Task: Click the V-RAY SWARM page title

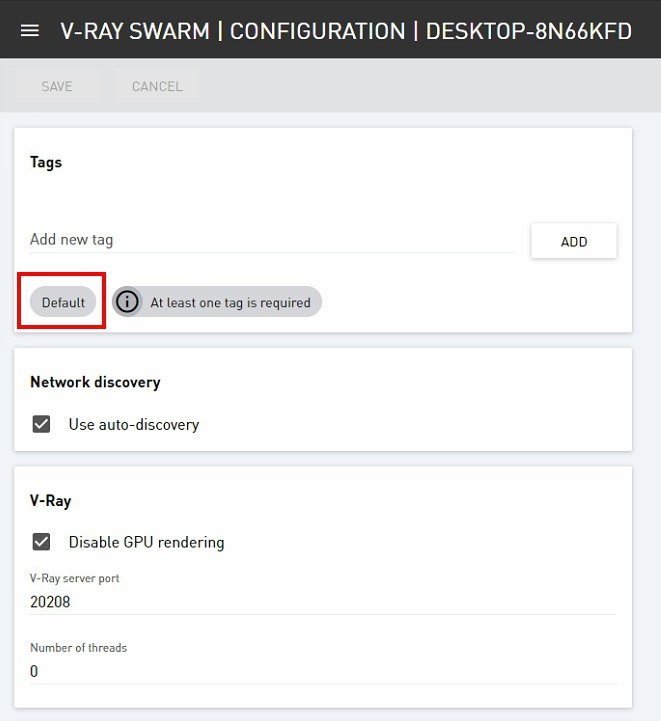Action: 346,31
